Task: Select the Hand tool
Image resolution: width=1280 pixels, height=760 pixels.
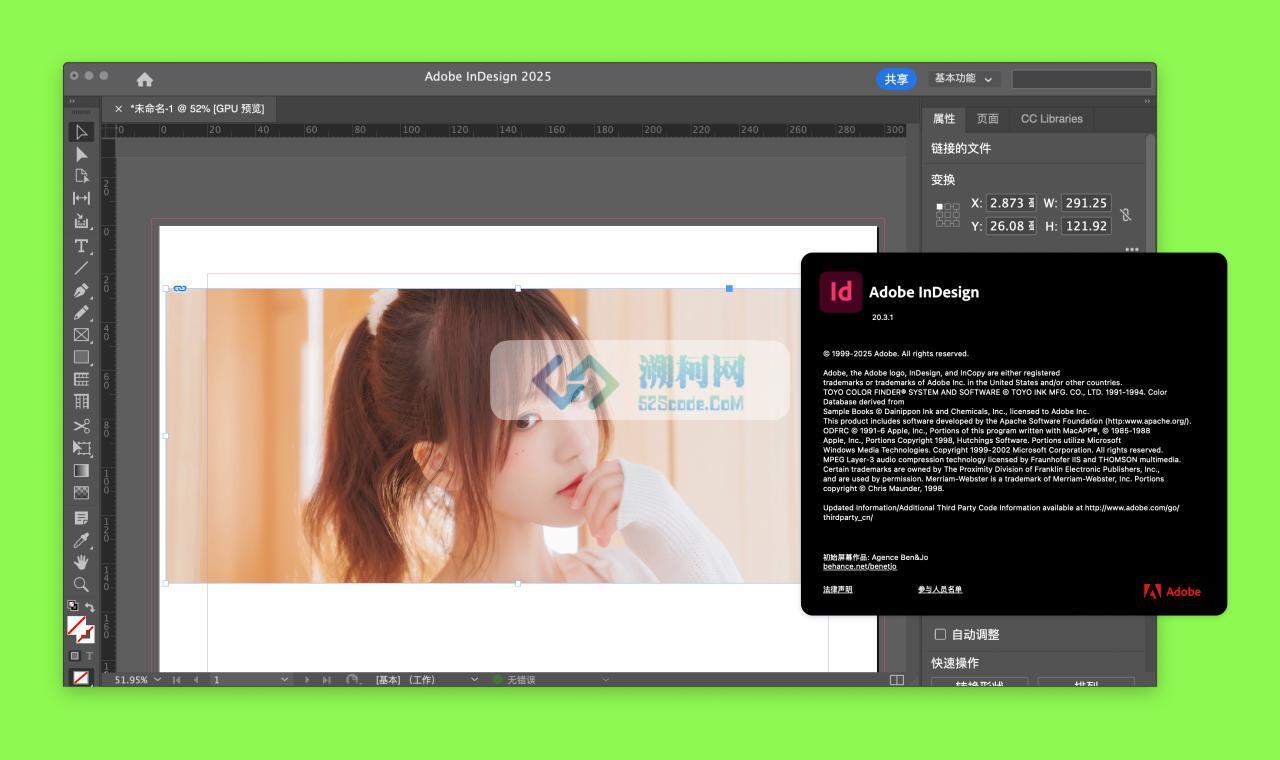Action: click(82, 562)
